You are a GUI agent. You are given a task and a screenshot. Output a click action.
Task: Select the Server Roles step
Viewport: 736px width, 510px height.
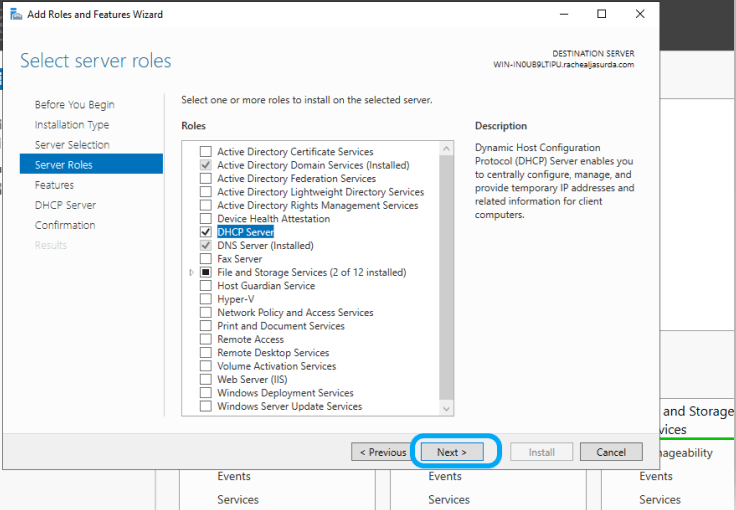[x=92, y=165]
